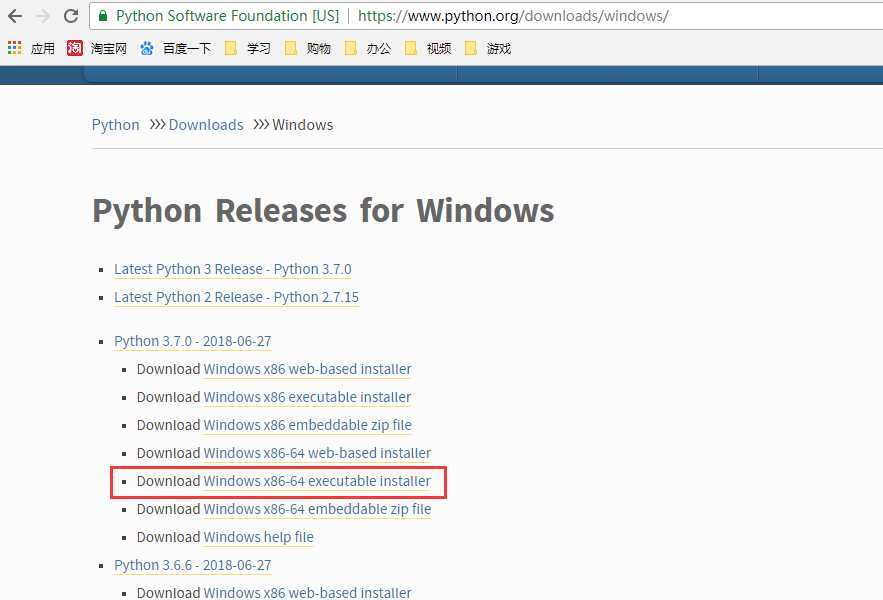
Task: Click the Python Software Foundation [US] label
Action: tap(228, 16)
